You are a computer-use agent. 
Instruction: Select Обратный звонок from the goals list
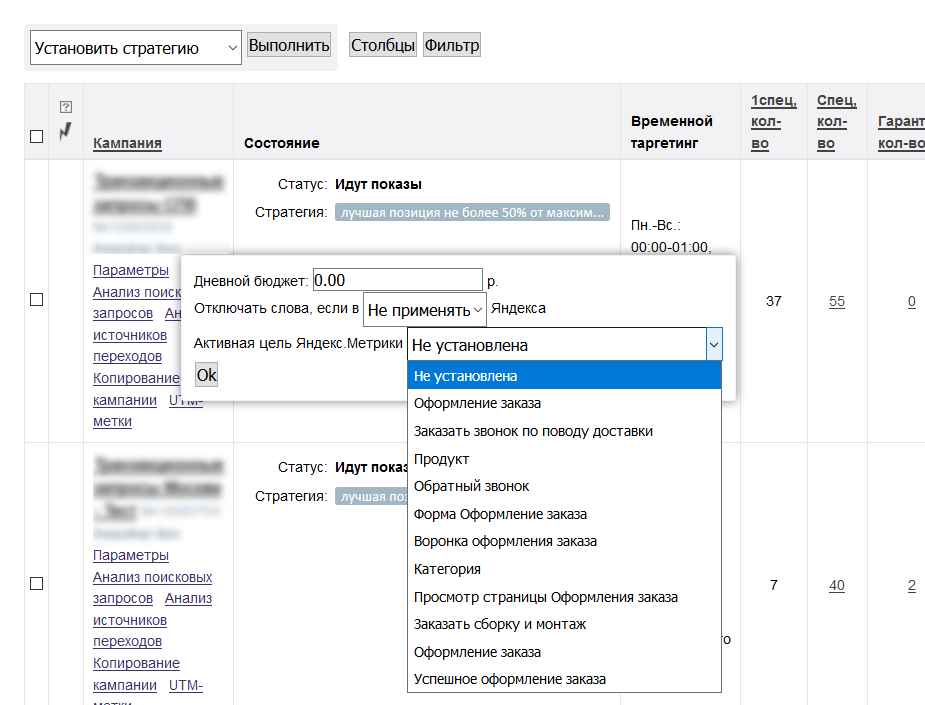(472, 486)
